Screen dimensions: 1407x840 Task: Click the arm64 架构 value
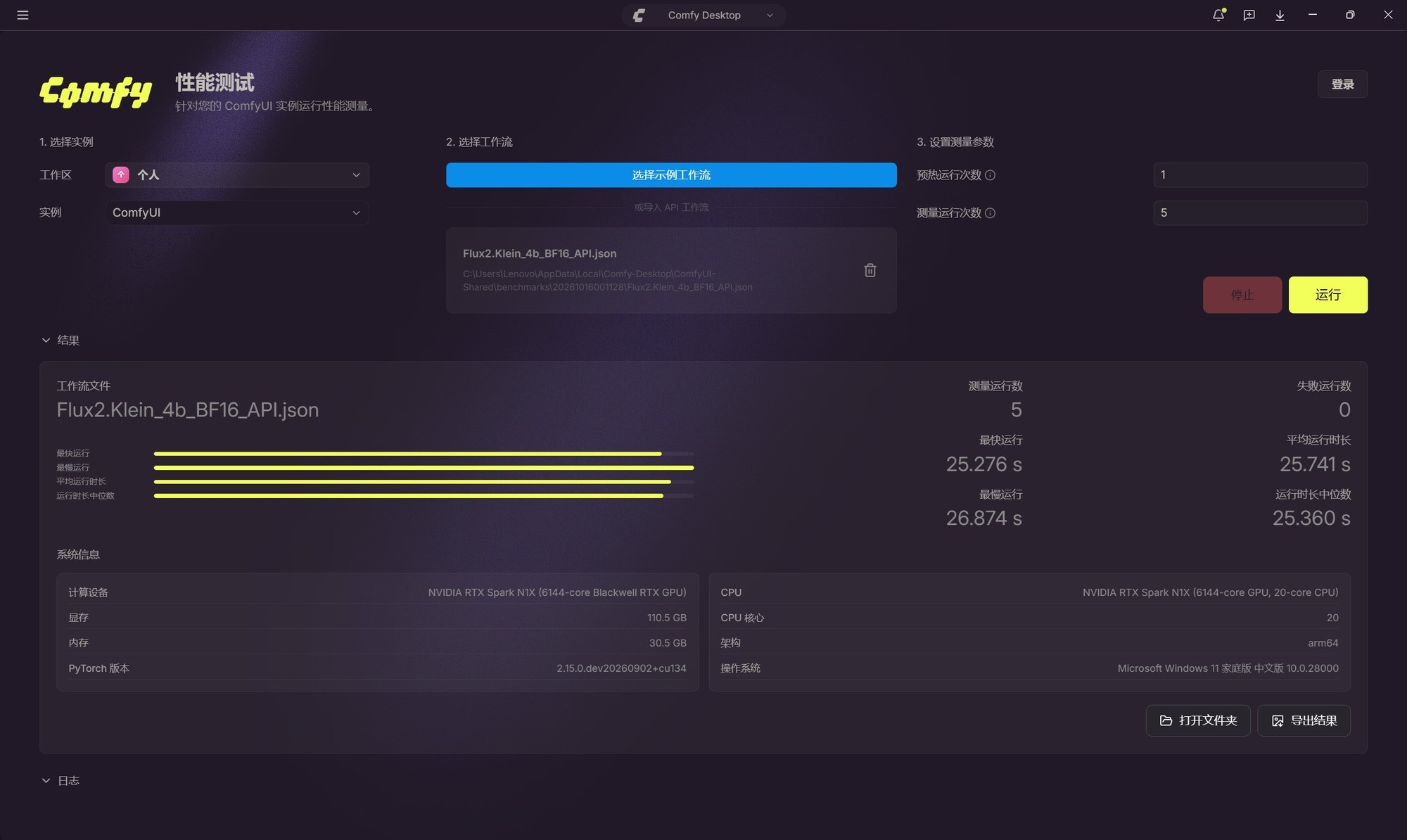[1323, 643]
